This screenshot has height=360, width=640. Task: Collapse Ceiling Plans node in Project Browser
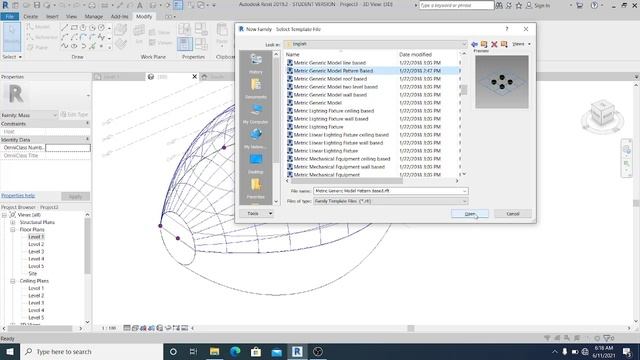tap(13, 281)
